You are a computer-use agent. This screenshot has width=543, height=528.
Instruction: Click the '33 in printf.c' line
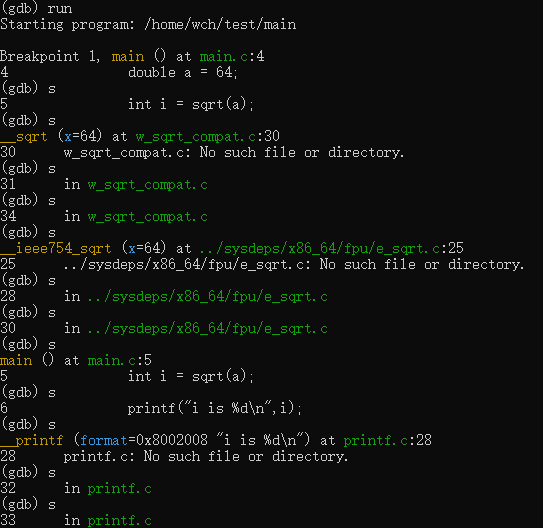pyautogui.click(x=76, y=520)
